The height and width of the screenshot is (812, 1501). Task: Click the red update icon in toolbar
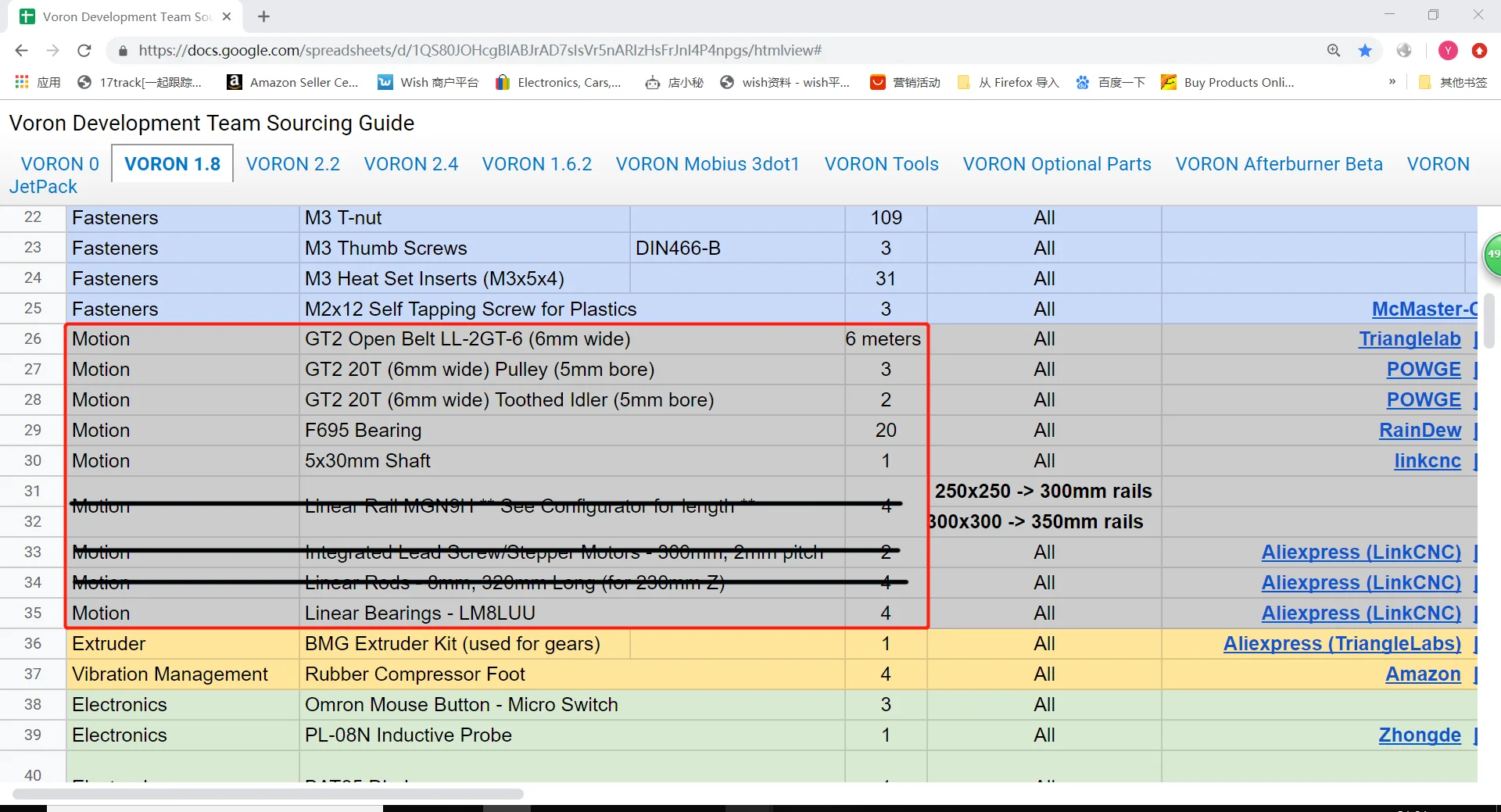tap(1479, 51)
